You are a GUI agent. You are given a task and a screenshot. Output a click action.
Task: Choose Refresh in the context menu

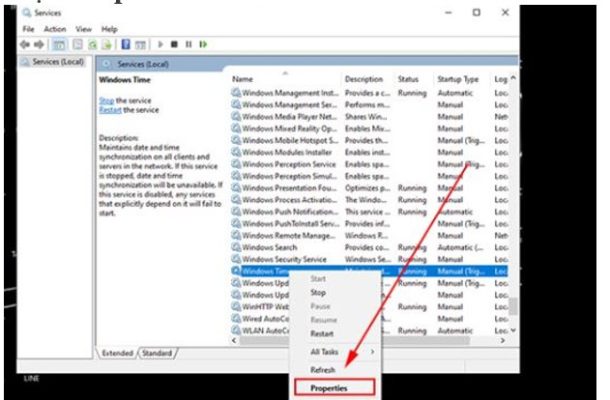[323, 370]
